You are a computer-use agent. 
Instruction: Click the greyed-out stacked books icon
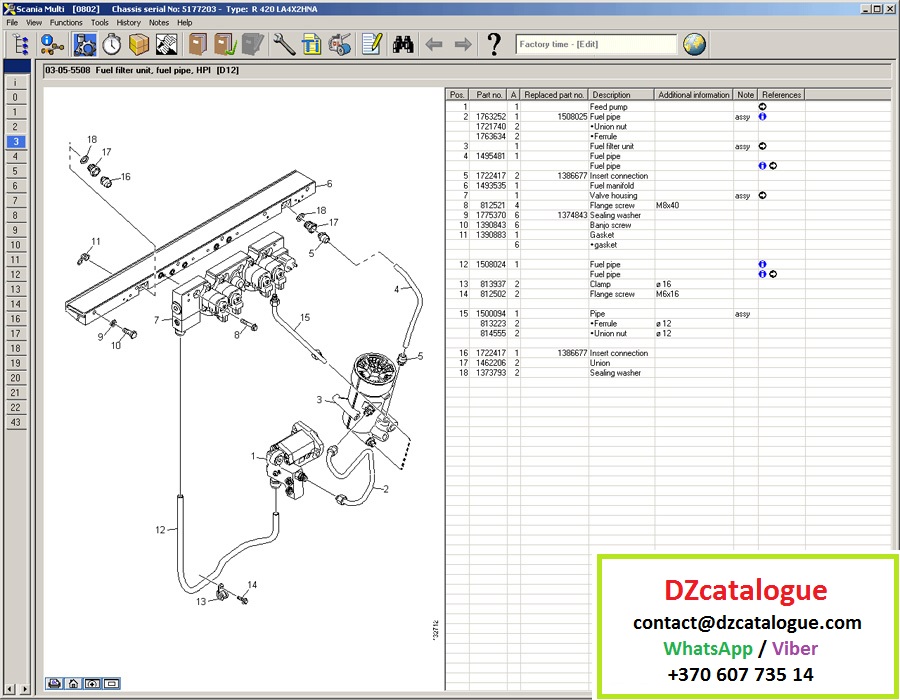click(x=252, y=44)
